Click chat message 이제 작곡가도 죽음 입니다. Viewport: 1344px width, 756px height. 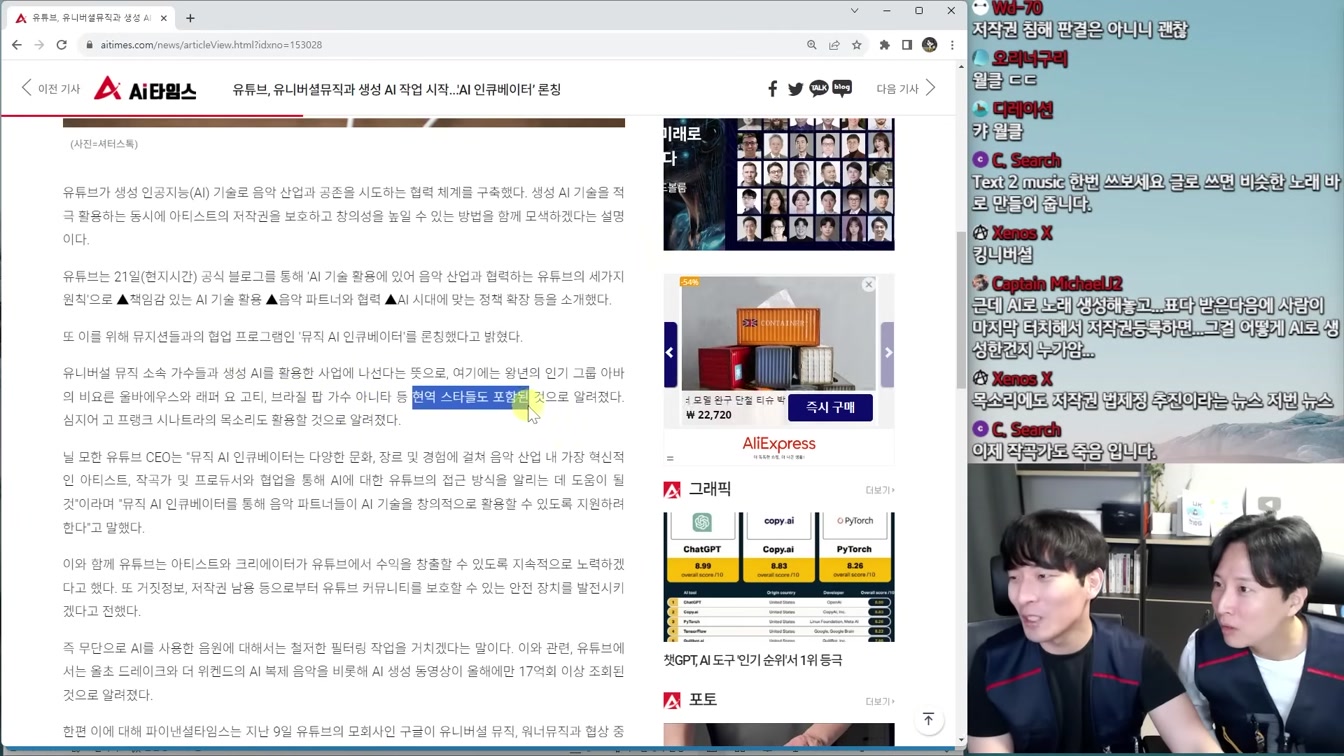[x=1064, y=452]
